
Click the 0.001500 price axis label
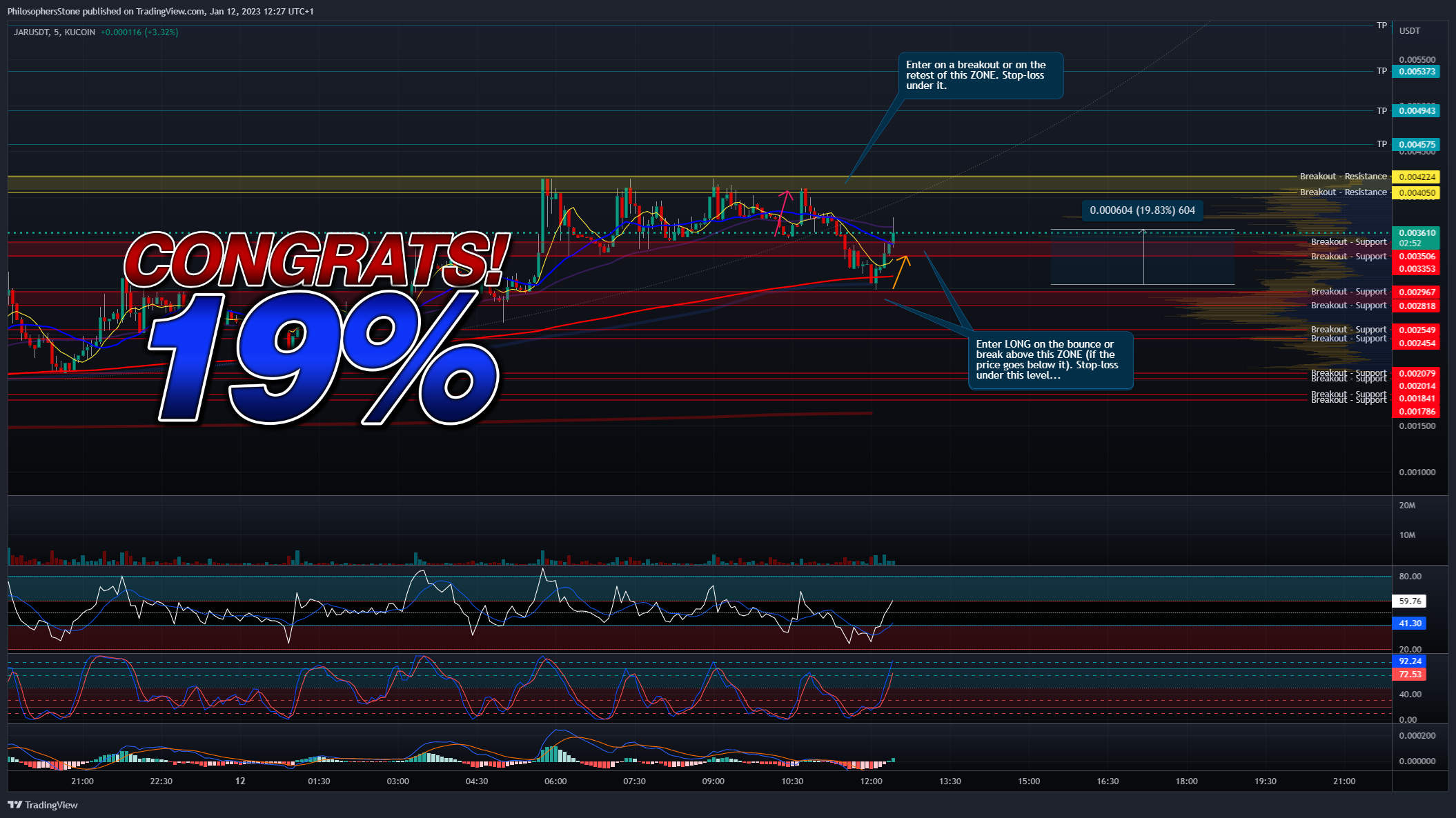tap(1417, 426)
